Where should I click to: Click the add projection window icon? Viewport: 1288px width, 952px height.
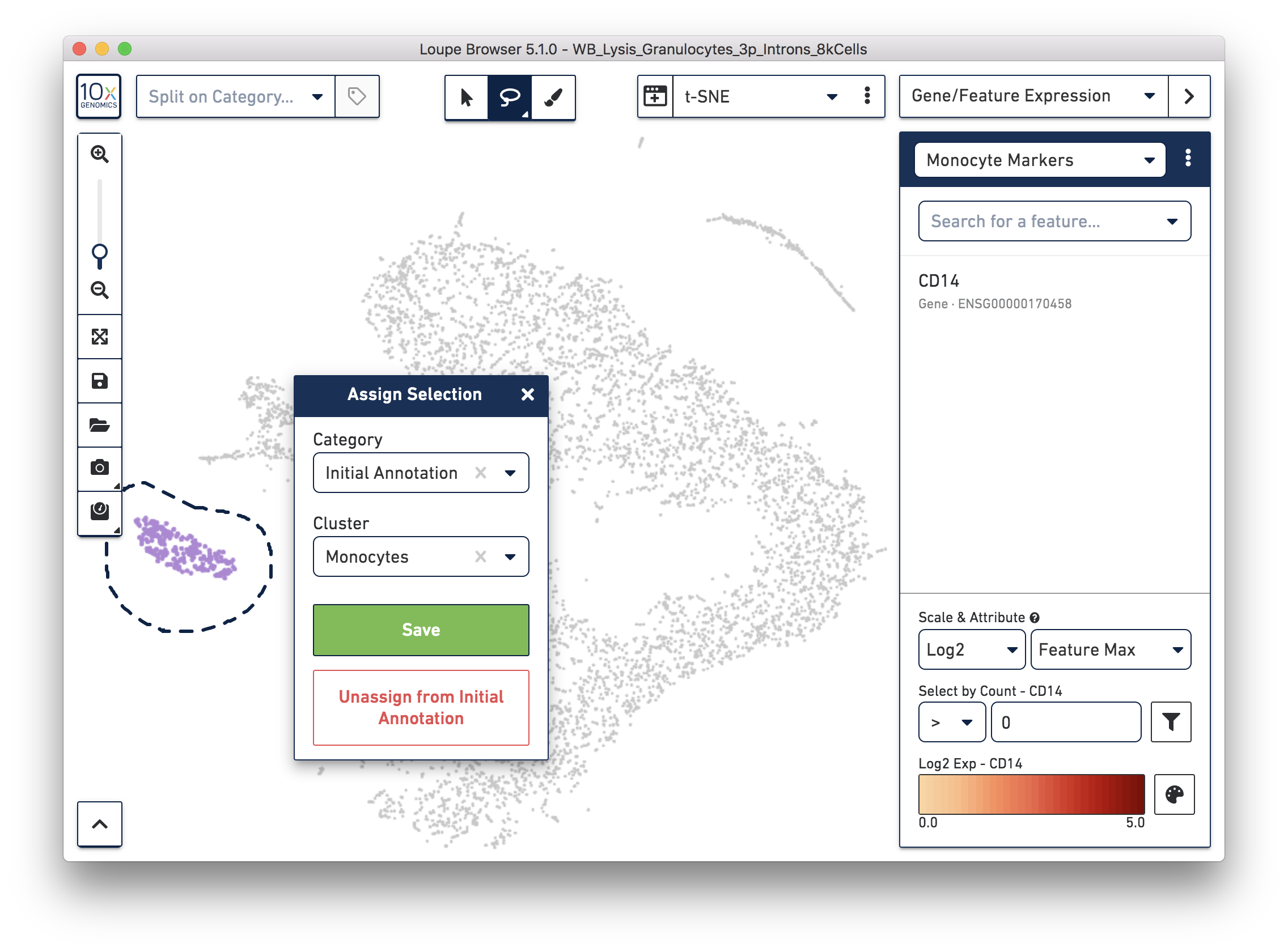click(655, 96)
